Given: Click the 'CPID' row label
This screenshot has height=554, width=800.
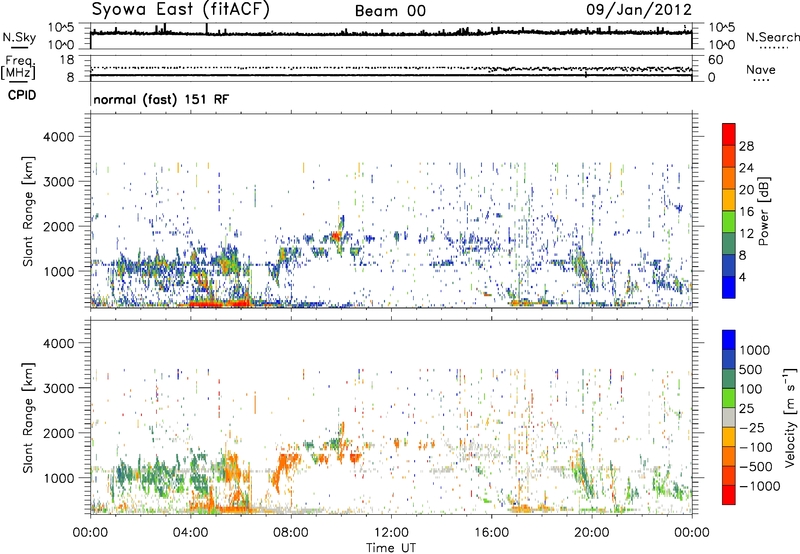Looking at the screenshot, I should pos(22,95).
